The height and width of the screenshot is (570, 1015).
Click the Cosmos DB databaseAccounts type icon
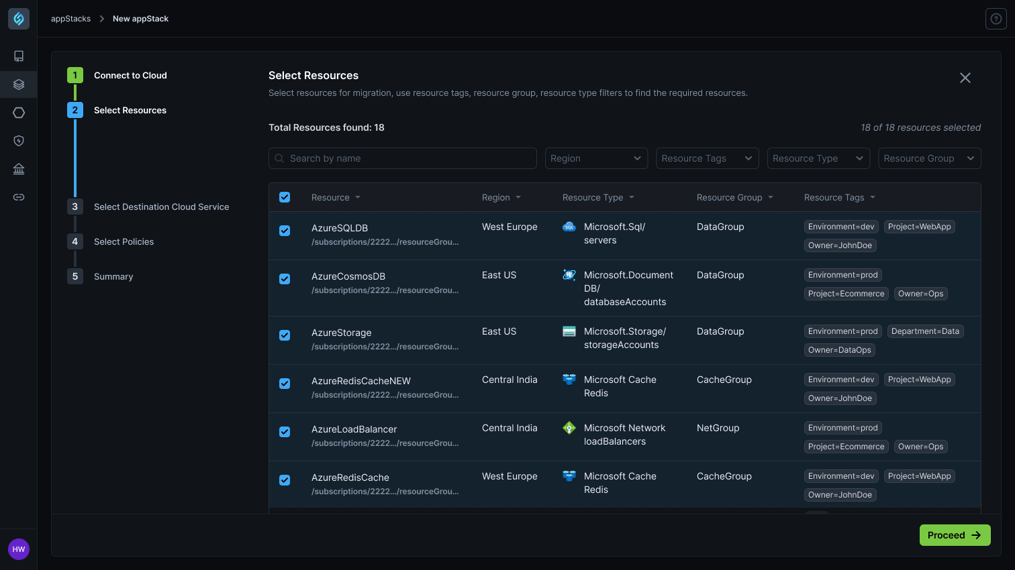coord(569,275)
